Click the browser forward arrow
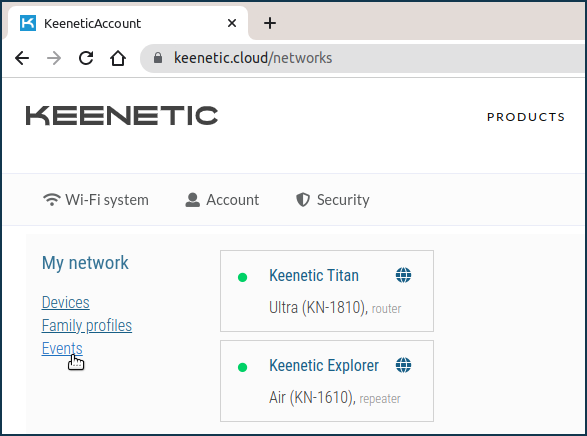Image resolution: width=587 pixels, height=436 pixels. point(54,58)
